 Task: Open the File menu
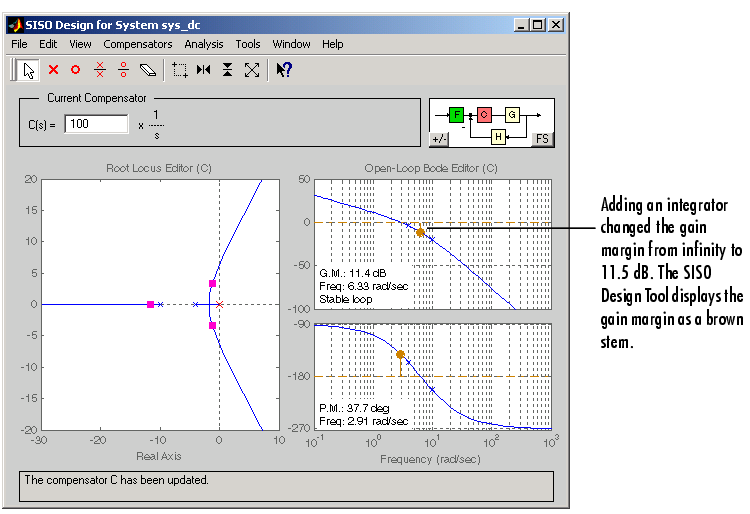tap(19, 44)
